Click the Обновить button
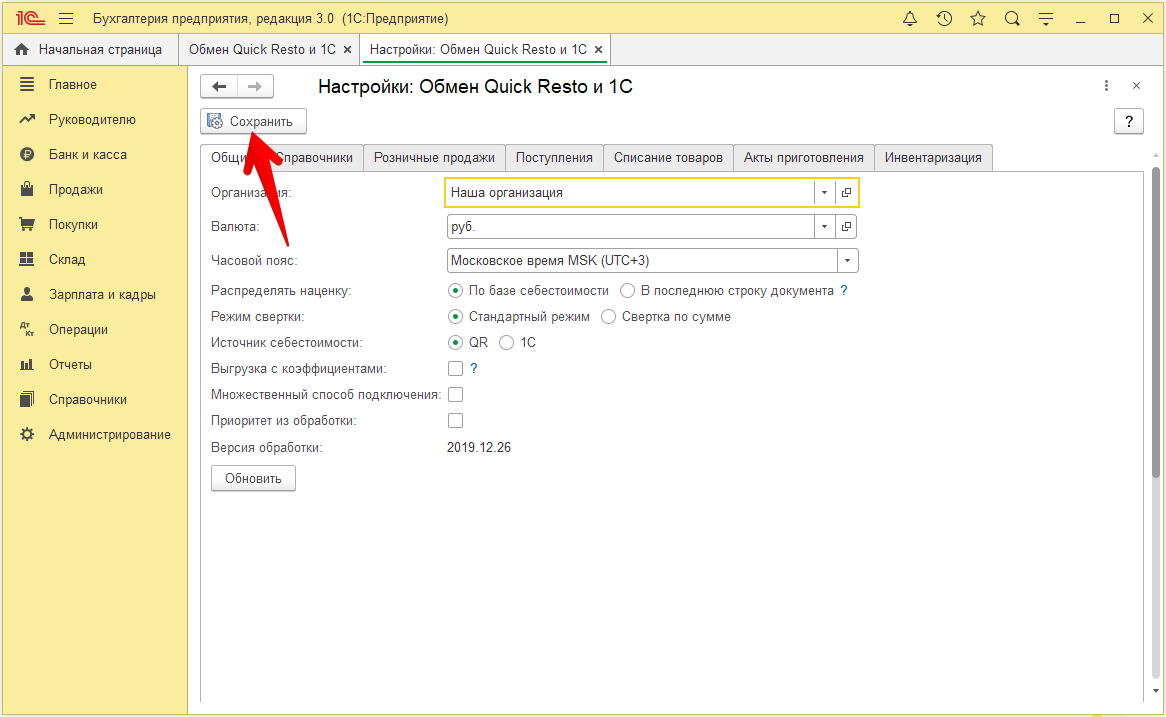 [254, 478]
